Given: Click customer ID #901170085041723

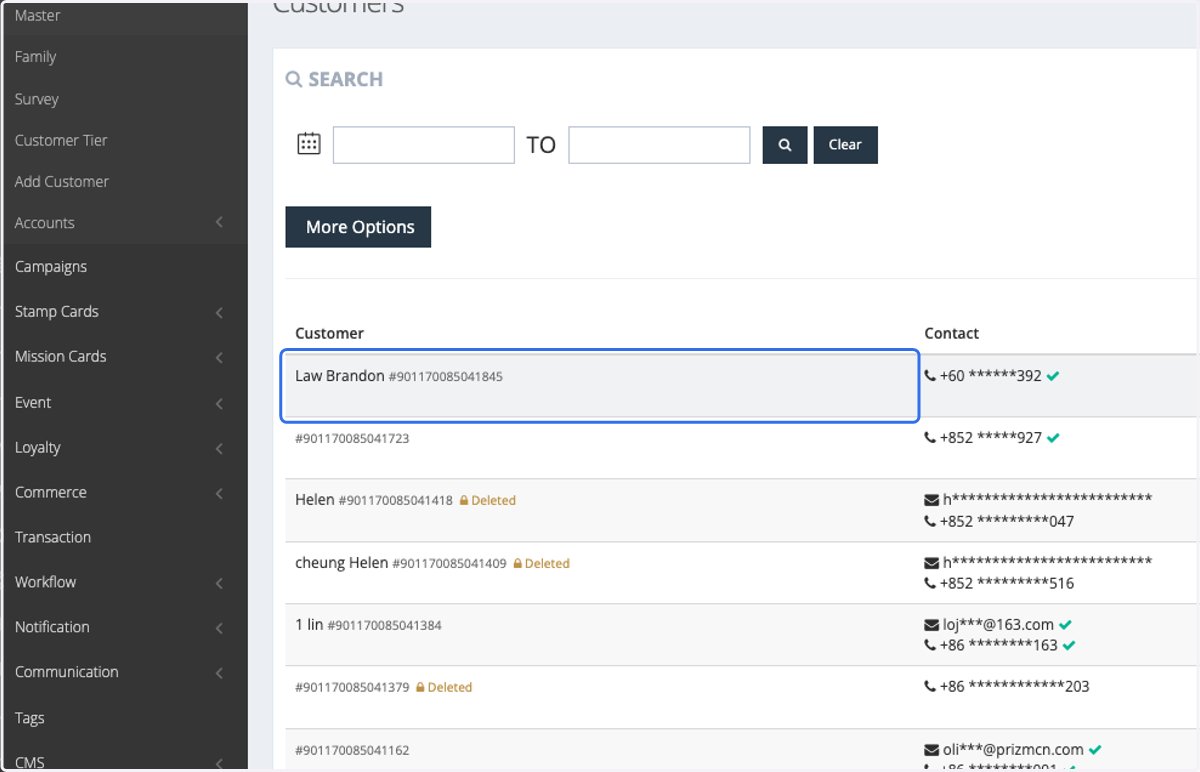Looking at the screenshot, I should [352, 439].
